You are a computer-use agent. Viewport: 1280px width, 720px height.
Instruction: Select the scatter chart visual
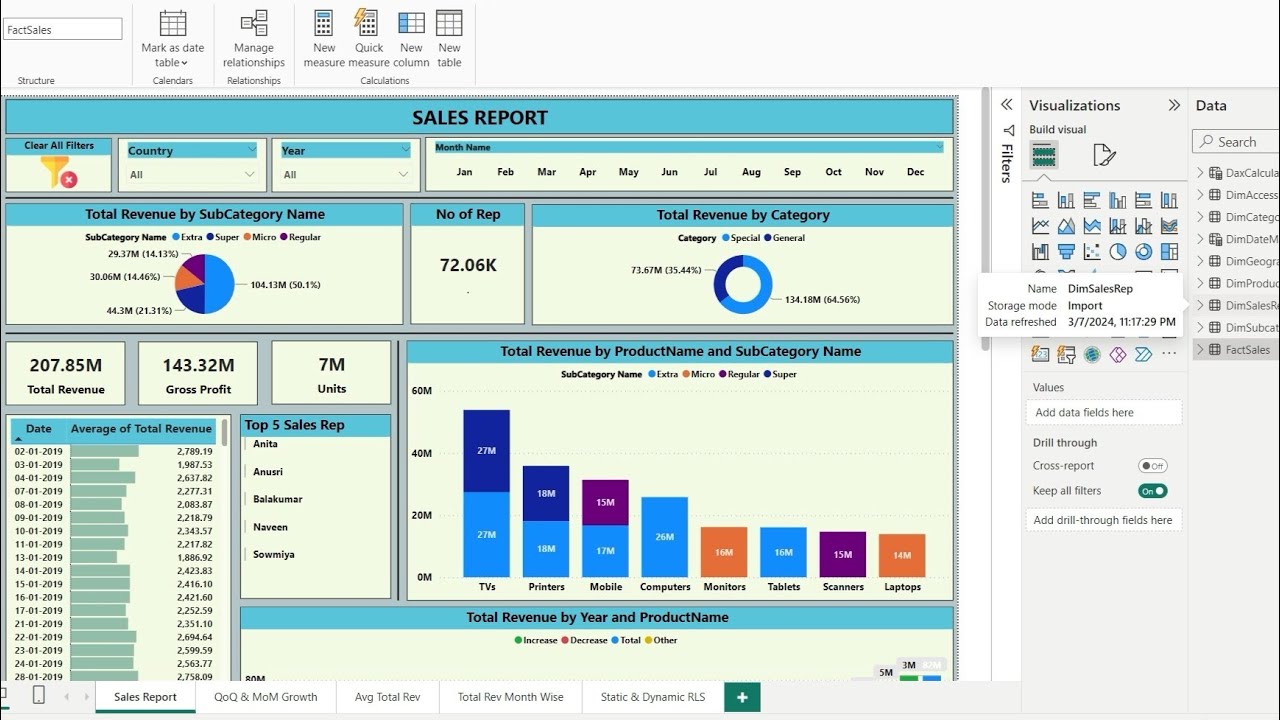tap(1092, 252)
